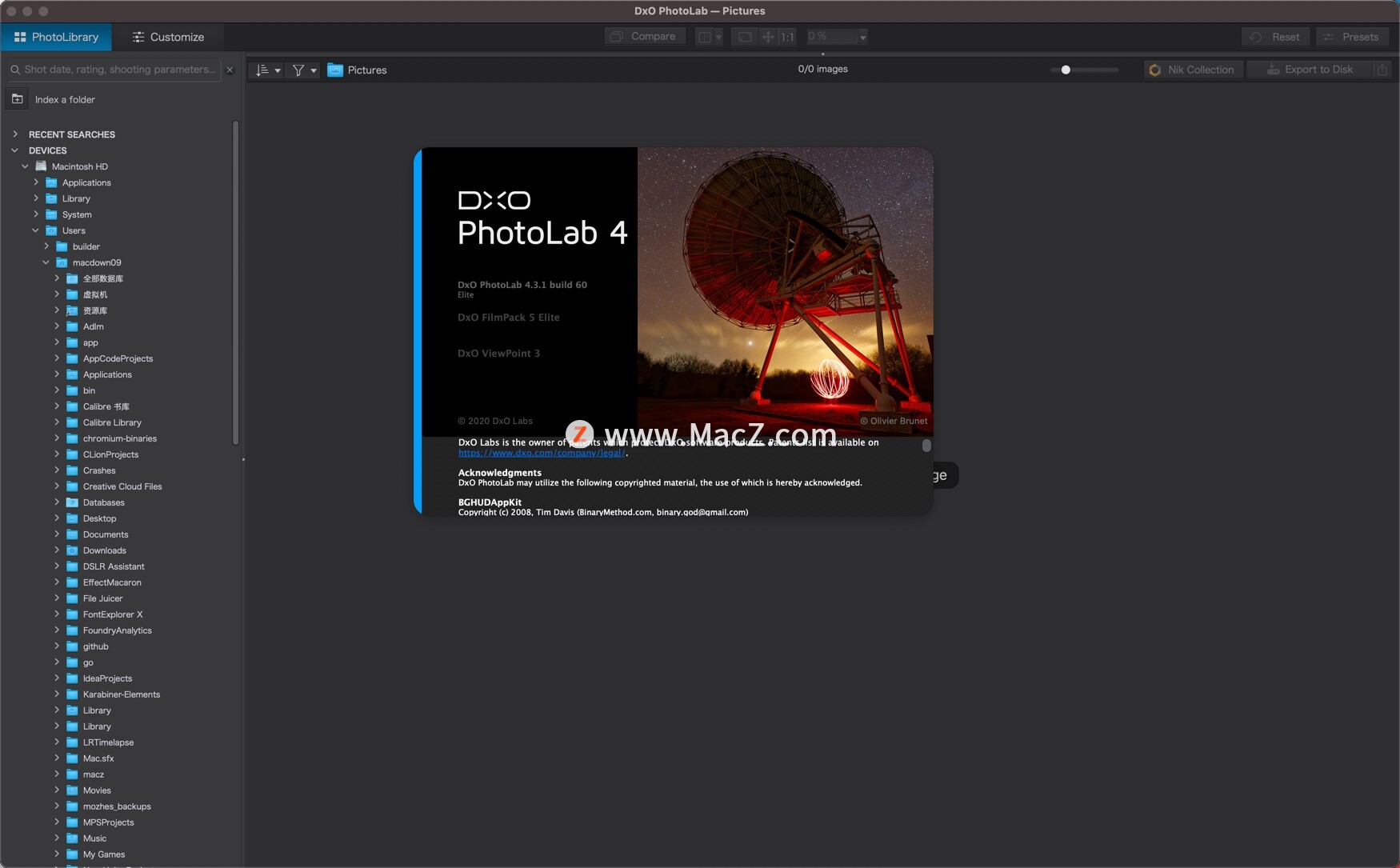Open Nik Collection
This screenshot has width=1400, height=868.
(x=1192, y=70)
